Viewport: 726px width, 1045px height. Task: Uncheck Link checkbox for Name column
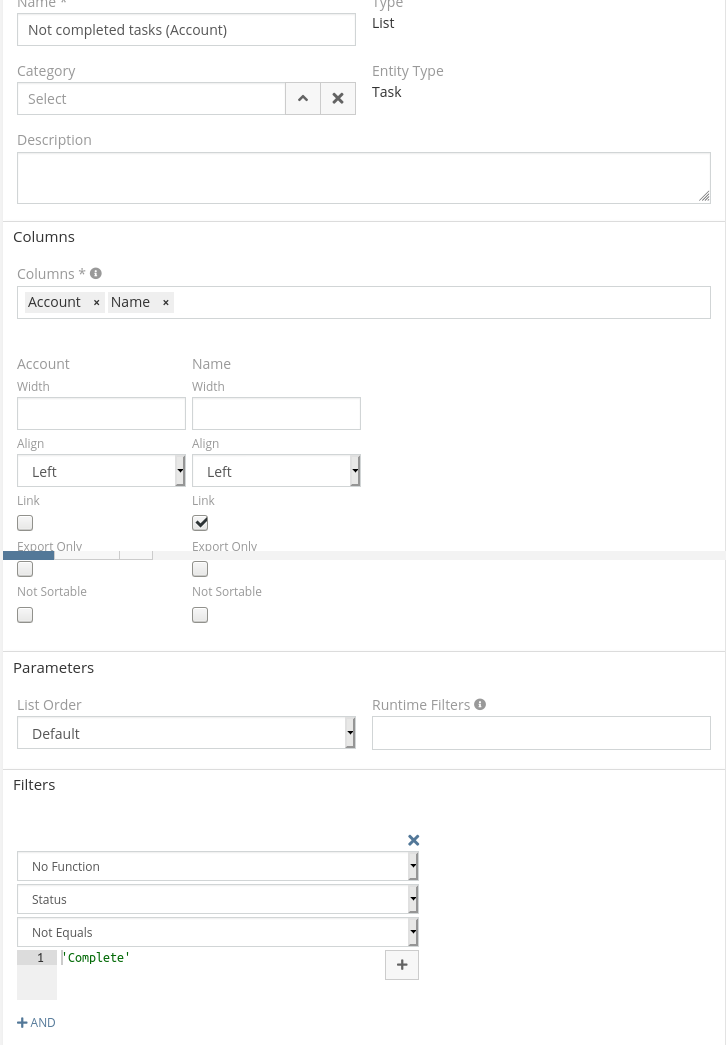point(200,523)
